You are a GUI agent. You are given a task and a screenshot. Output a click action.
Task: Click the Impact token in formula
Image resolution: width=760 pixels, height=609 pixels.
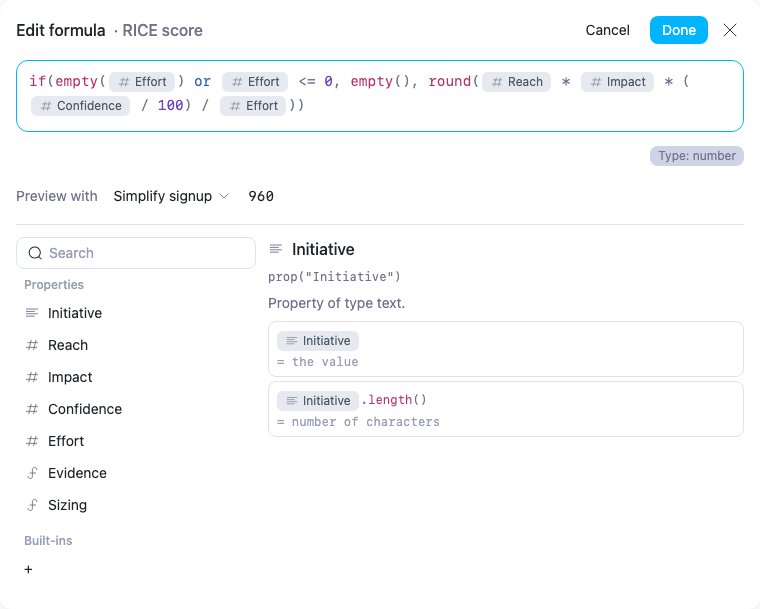[618, 81]
